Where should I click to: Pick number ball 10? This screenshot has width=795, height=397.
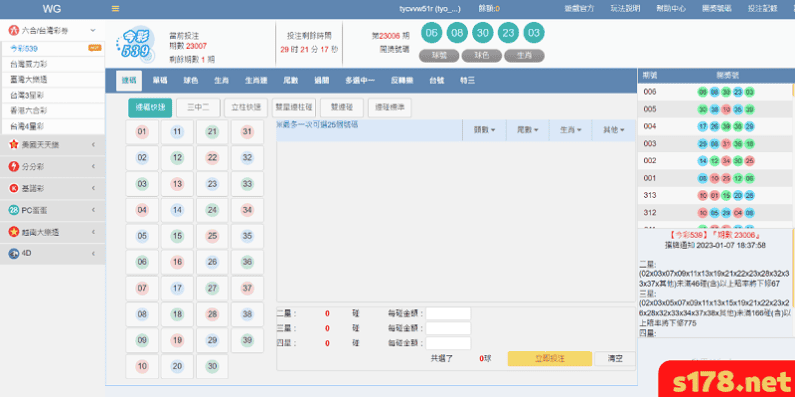coord(142,366)
